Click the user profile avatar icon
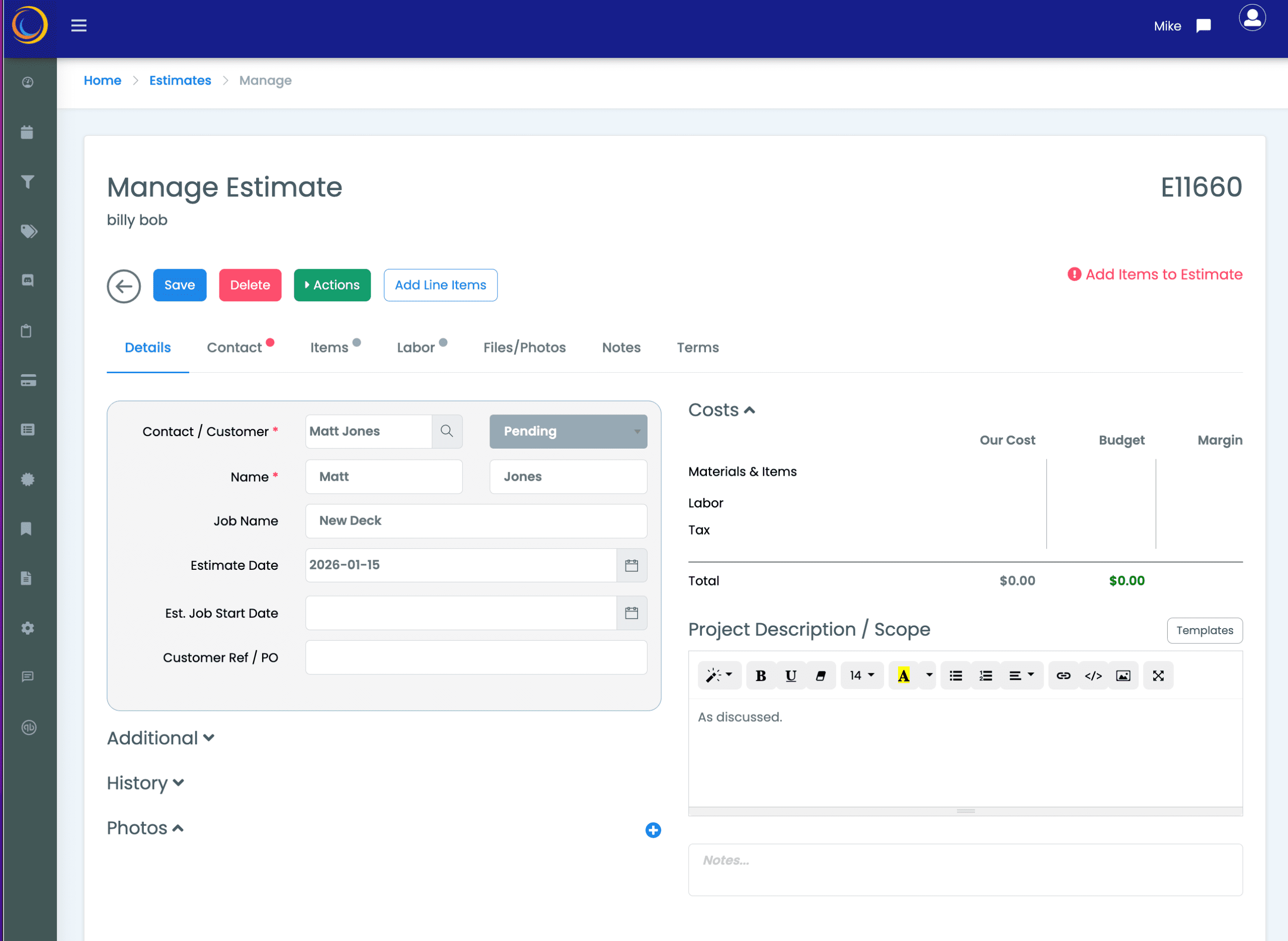The image size is (1288, 941). pos(1252,18)
